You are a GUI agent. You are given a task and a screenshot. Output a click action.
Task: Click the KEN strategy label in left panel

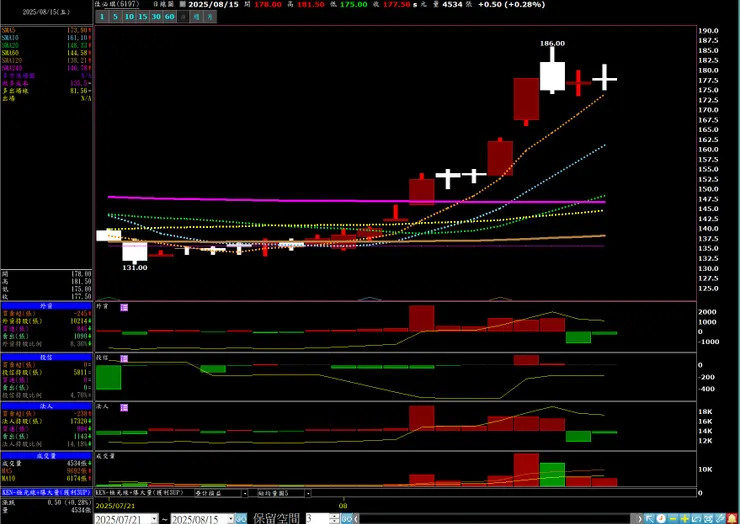click(x=46, y=492)
